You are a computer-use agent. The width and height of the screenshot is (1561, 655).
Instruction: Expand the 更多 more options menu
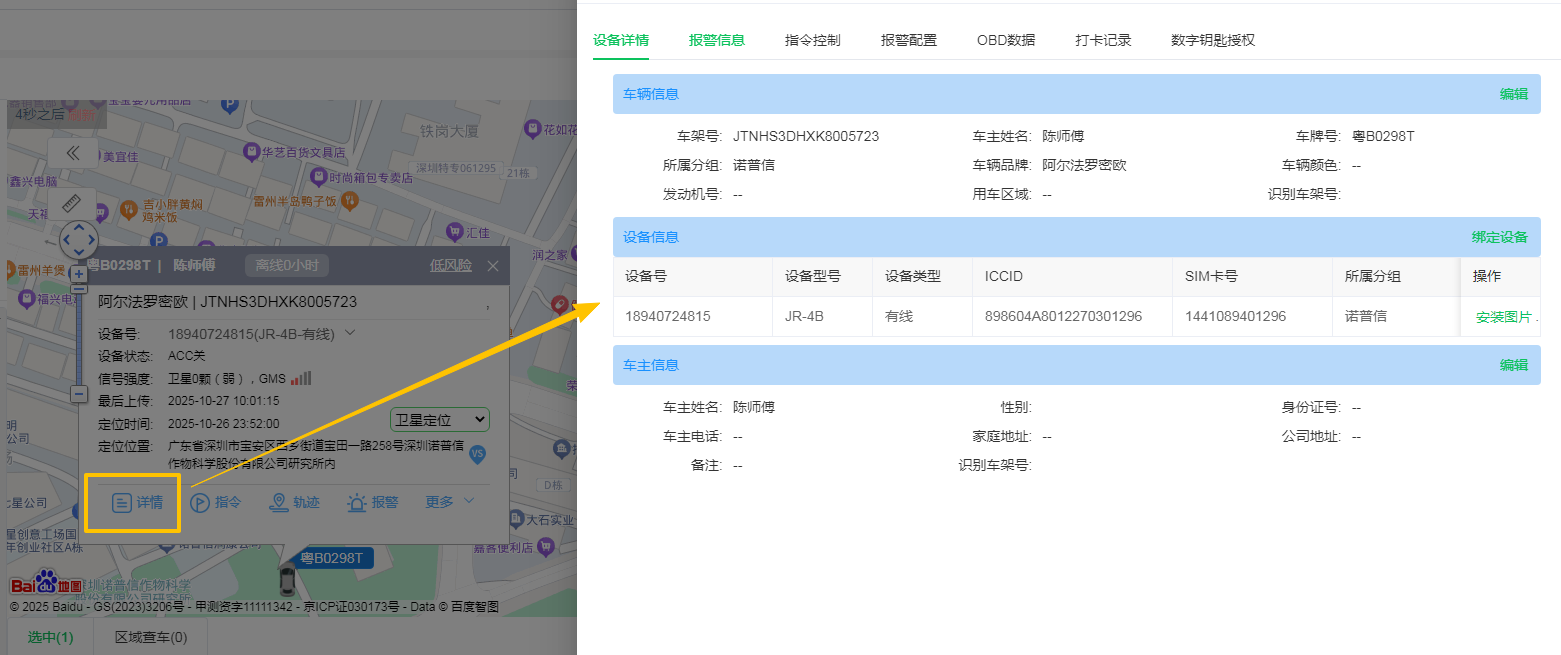tap(450, 502)
